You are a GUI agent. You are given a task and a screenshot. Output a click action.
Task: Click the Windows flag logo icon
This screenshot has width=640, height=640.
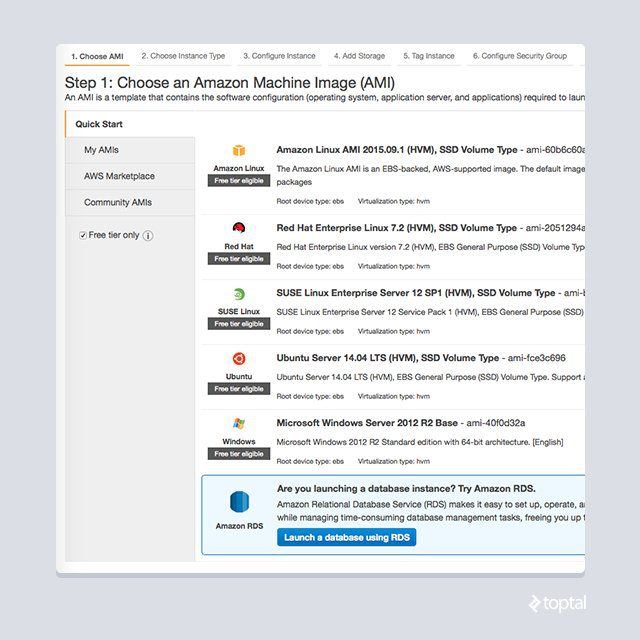click(x=239, y=423)
